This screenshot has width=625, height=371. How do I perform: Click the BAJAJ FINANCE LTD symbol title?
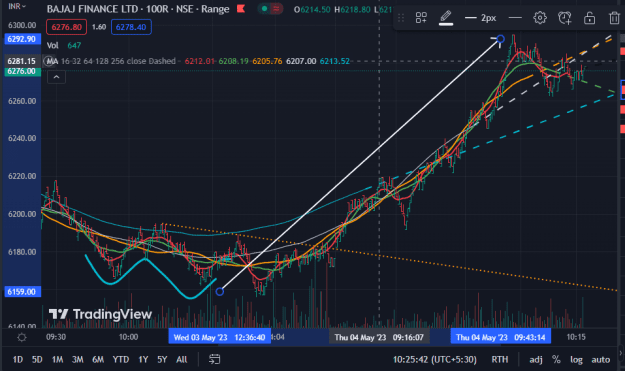[93, 9]
